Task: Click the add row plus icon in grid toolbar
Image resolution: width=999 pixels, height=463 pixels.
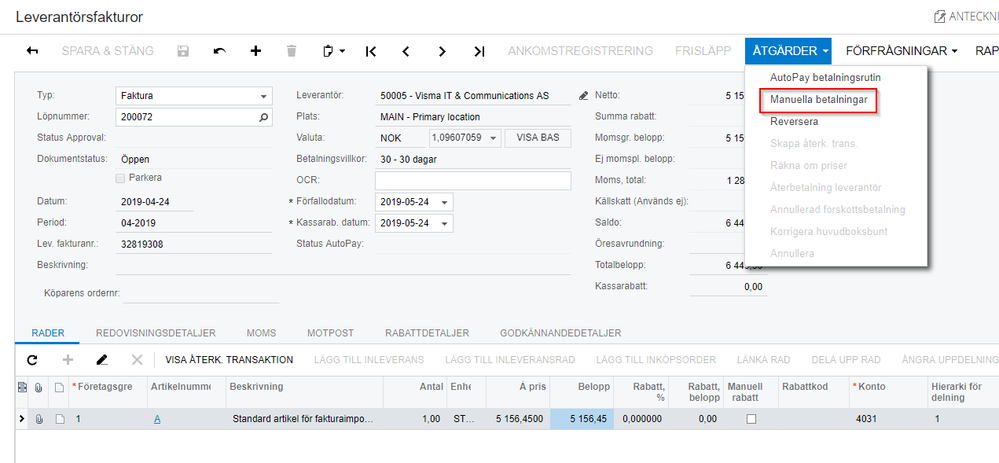Action: point(68,360)
